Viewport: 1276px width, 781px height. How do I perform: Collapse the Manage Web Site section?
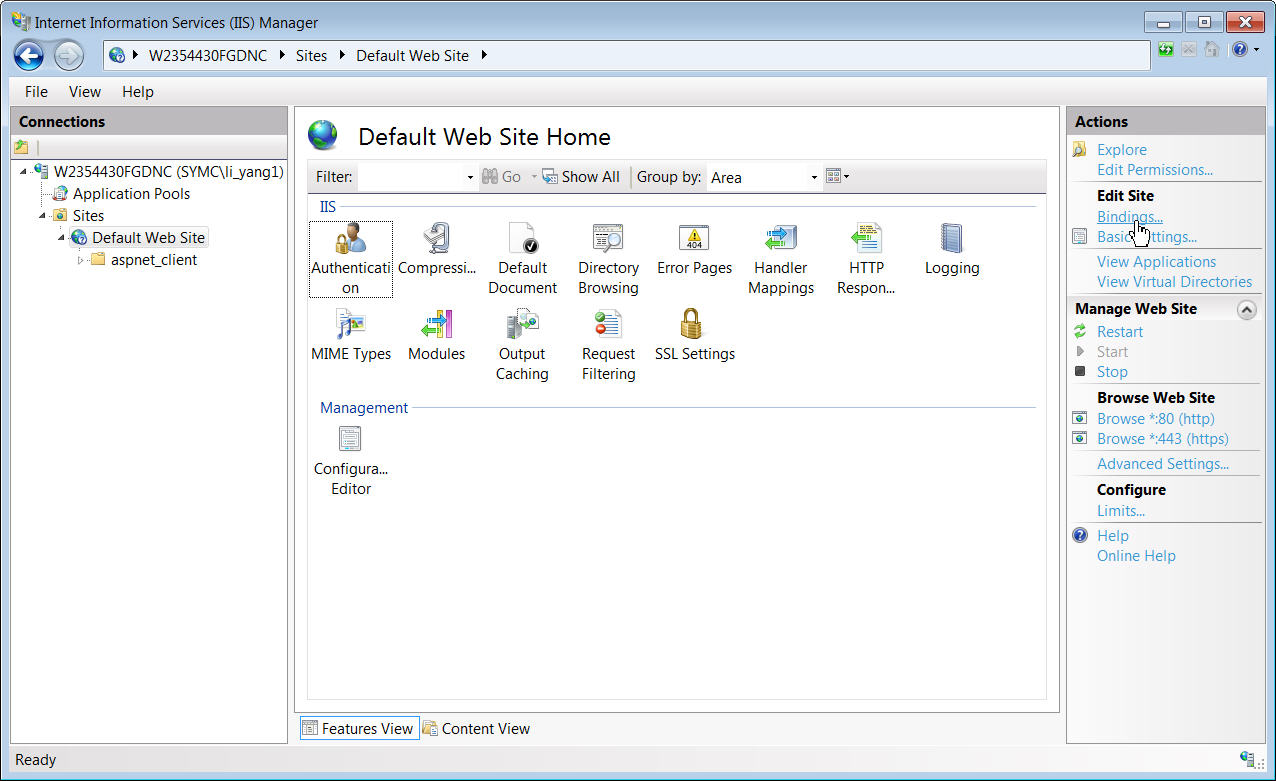(1246, 310)
